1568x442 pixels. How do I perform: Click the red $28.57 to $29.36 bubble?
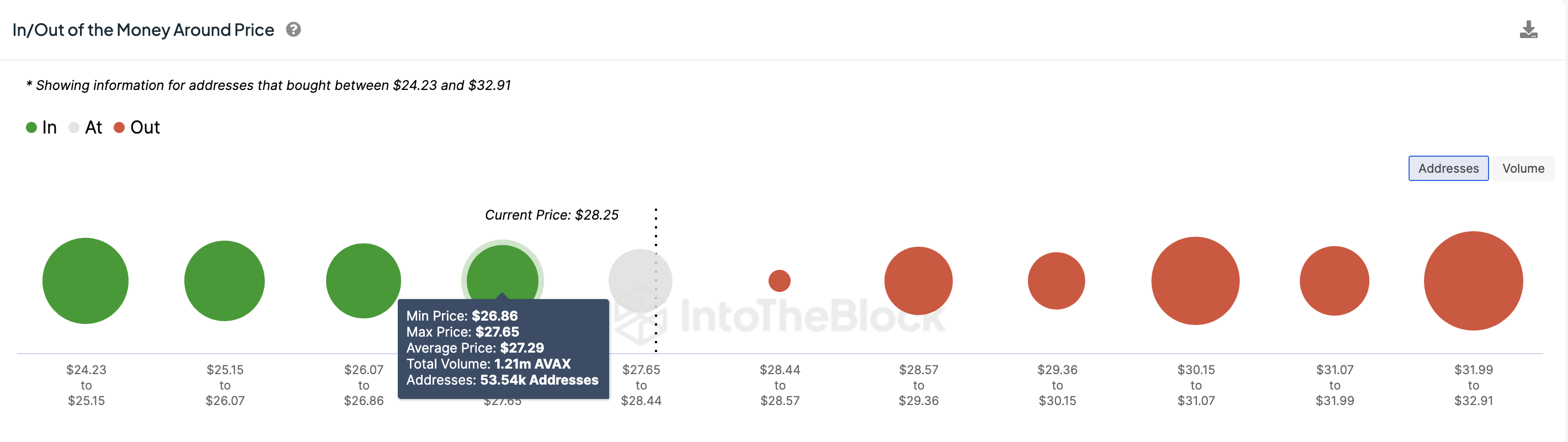(918, 281)
